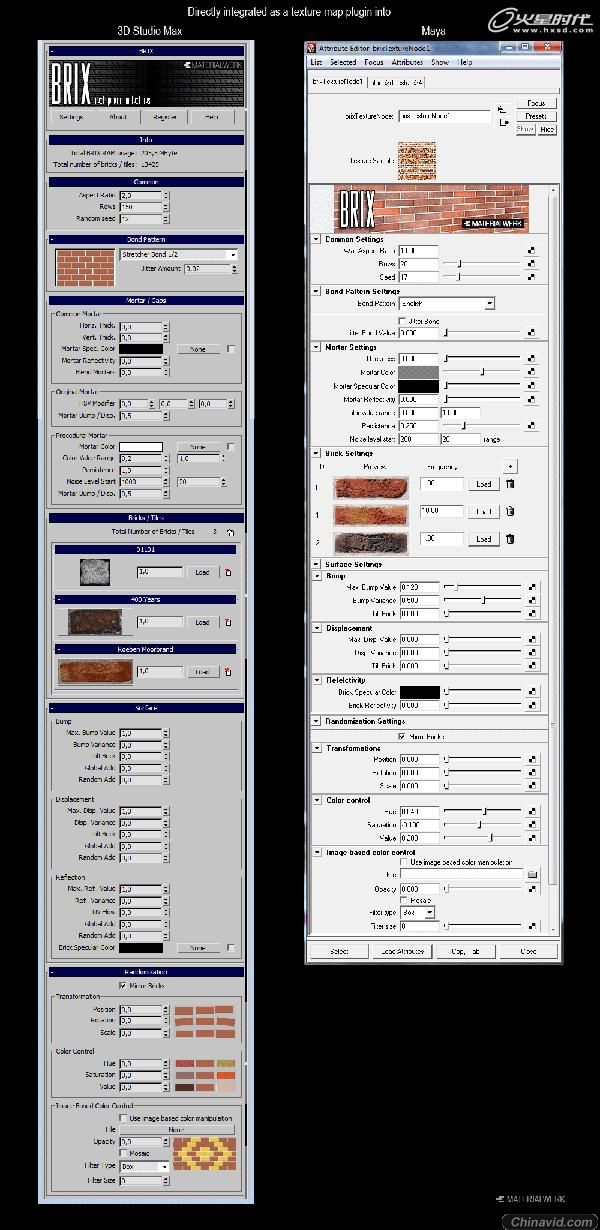Click the Texture Sample brick thumbnail in Maya
Screen dimensions: 600x1230
[417, 160]
